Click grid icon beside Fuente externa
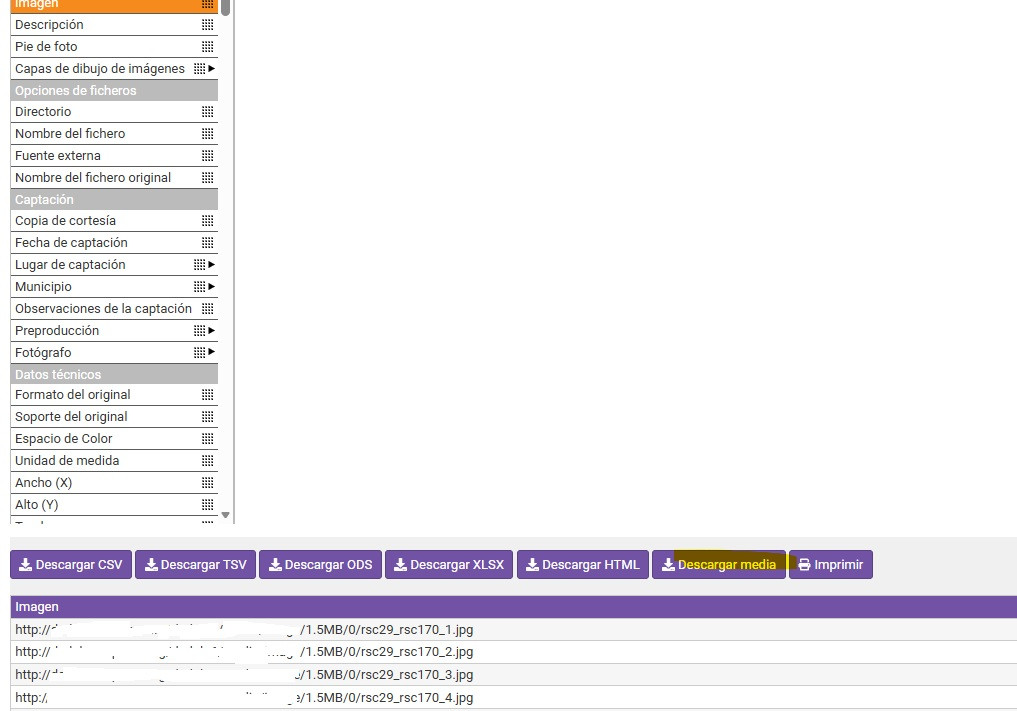 (207, 156)
